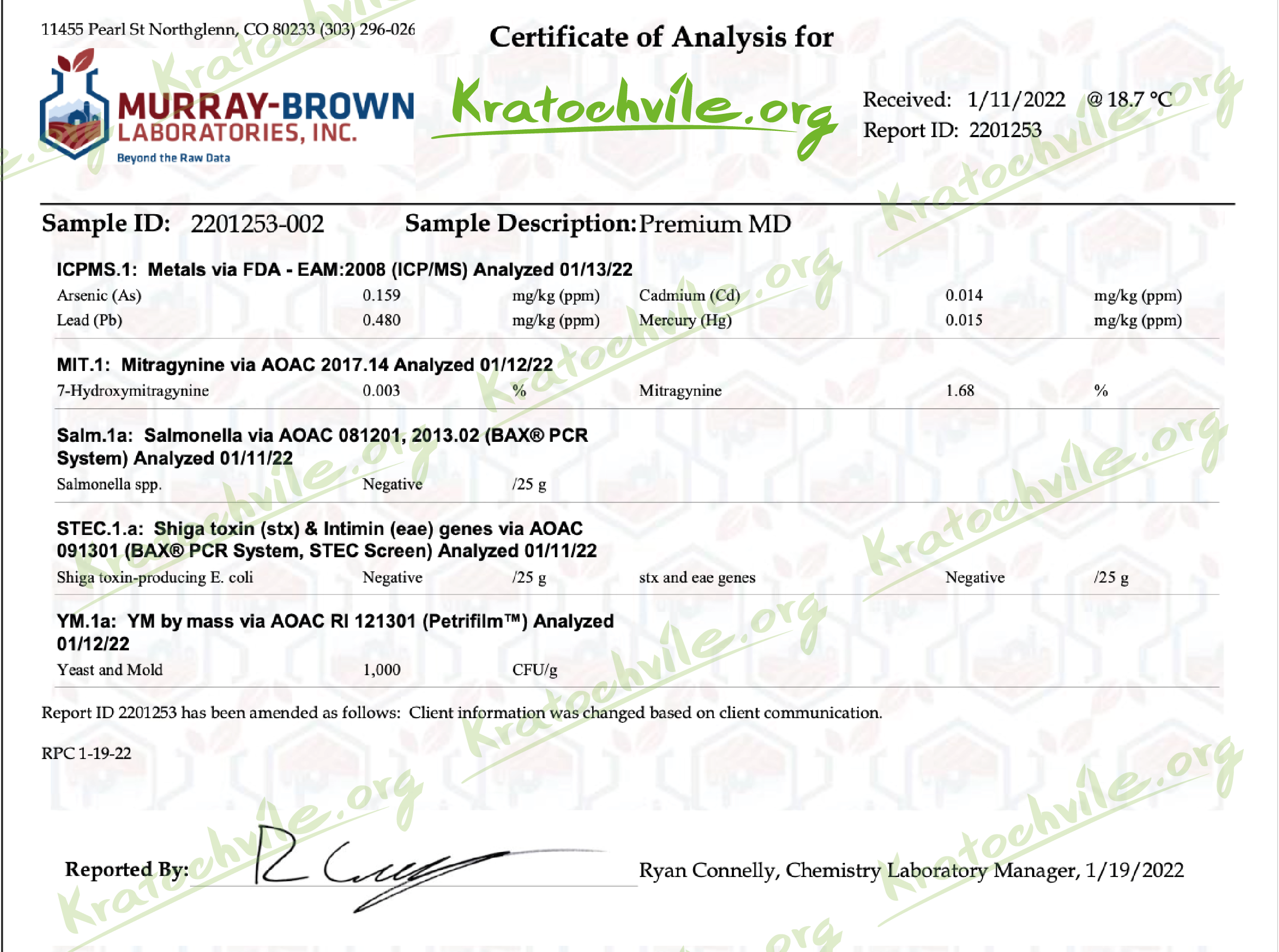The image size is (1279, 952).
Task: Click the Murray-Brown Laboratories flask logo
Action: pos(75,105)
